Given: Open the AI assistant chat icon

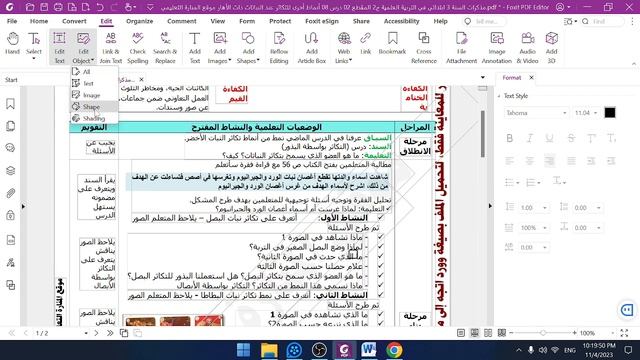Looking at the screenshot, I should 627,310.
